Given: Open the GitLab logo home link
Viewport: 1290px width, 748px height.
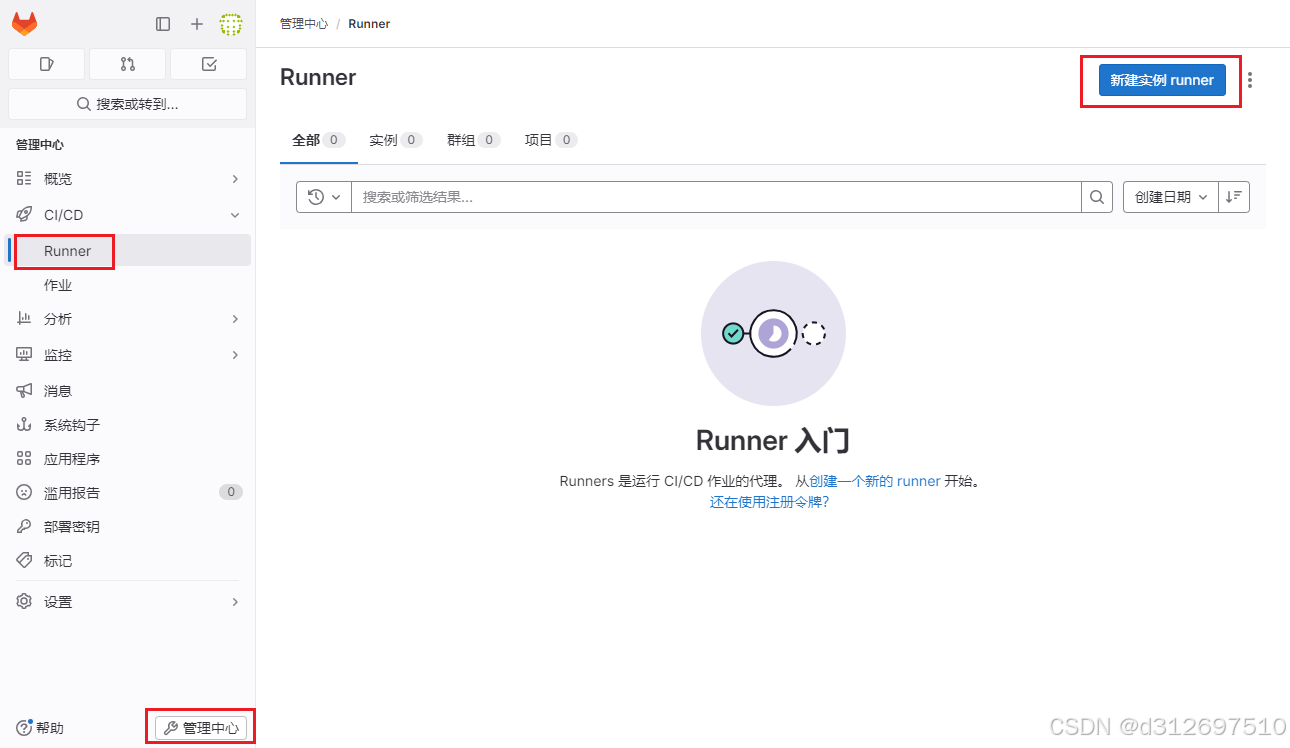Looking at the screenshot, I should [24, 24].
